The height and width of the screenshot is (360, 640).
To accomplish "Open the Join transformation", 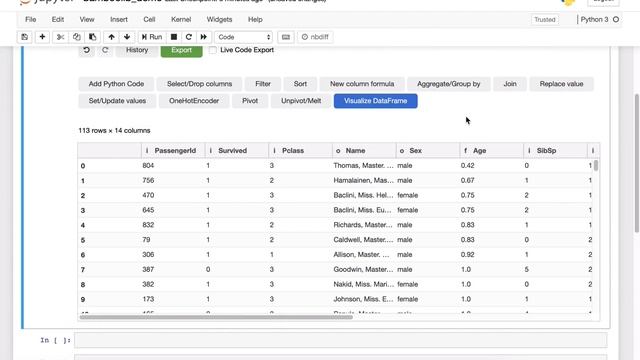I will pos(510,84).
